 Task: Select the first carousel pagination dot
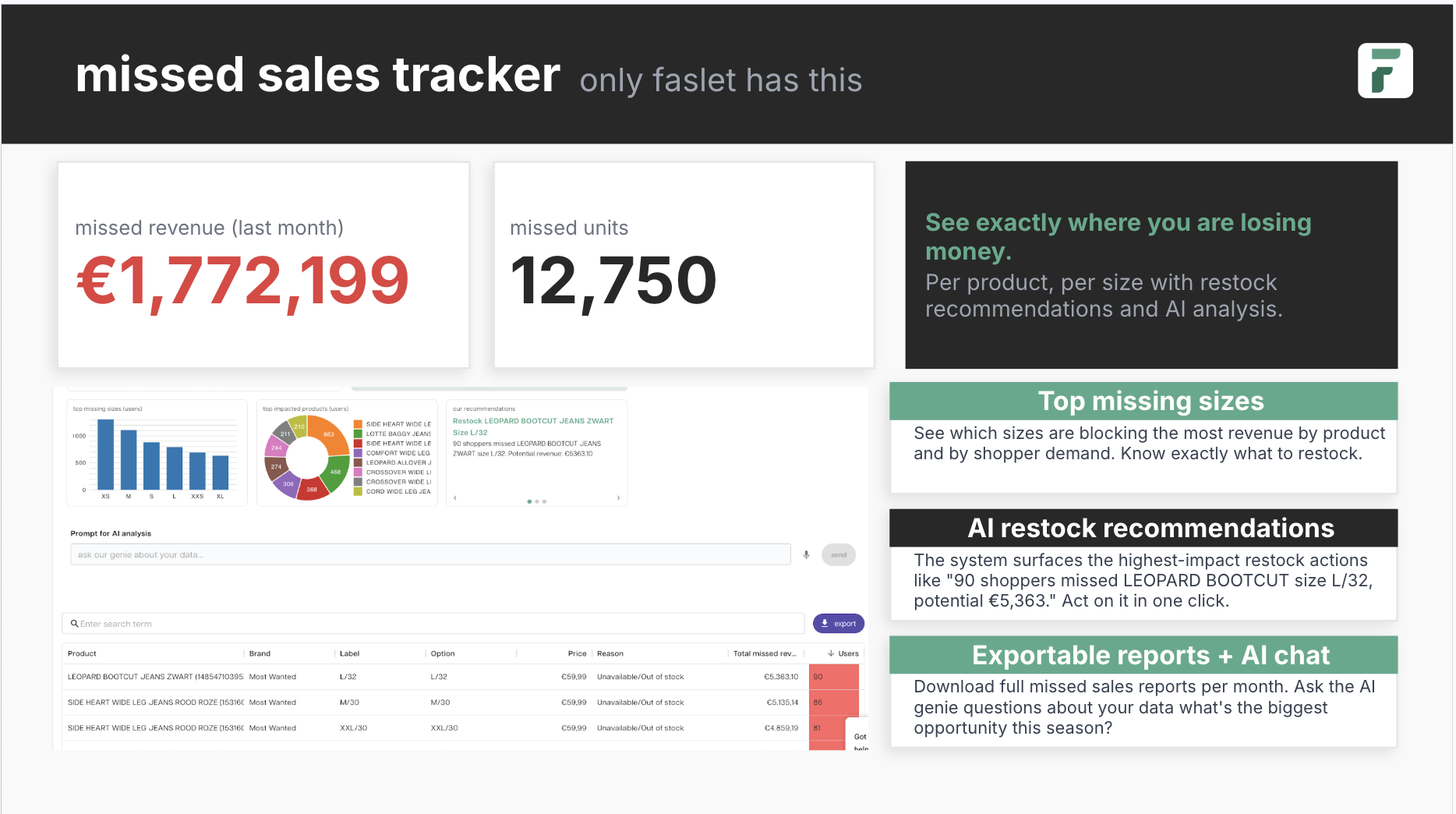click(x=529, y=501)
